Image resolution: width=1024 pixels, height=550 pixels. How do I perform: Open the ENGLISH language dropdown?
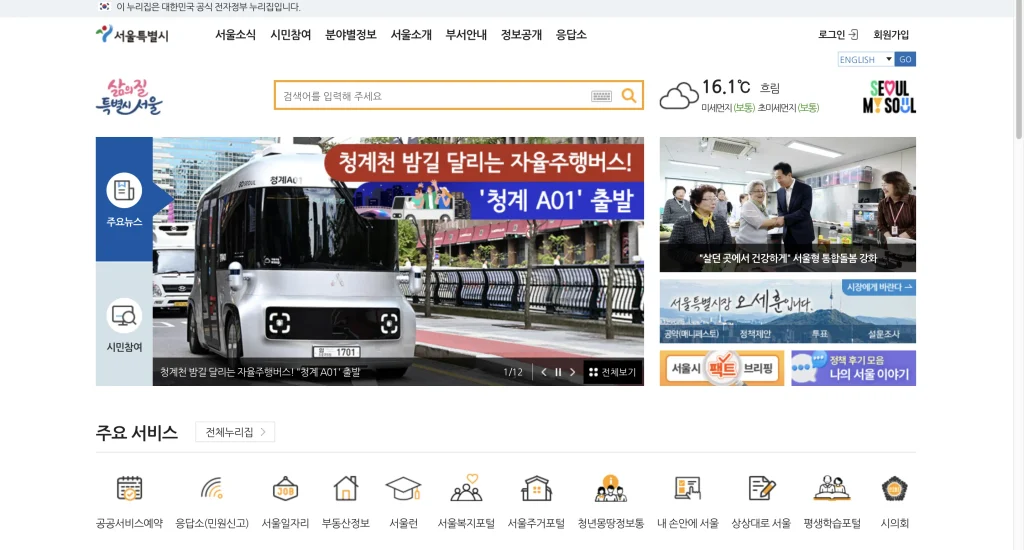coord(866,59)
